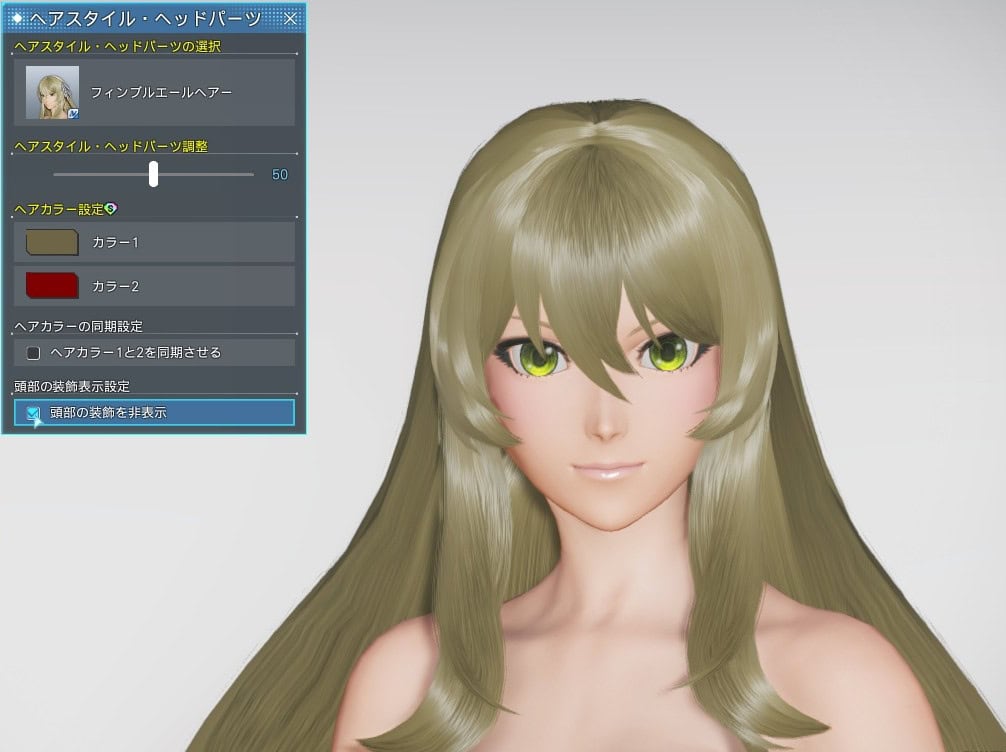
Task: Click the slider value 50
Action: tap(280, 175)
